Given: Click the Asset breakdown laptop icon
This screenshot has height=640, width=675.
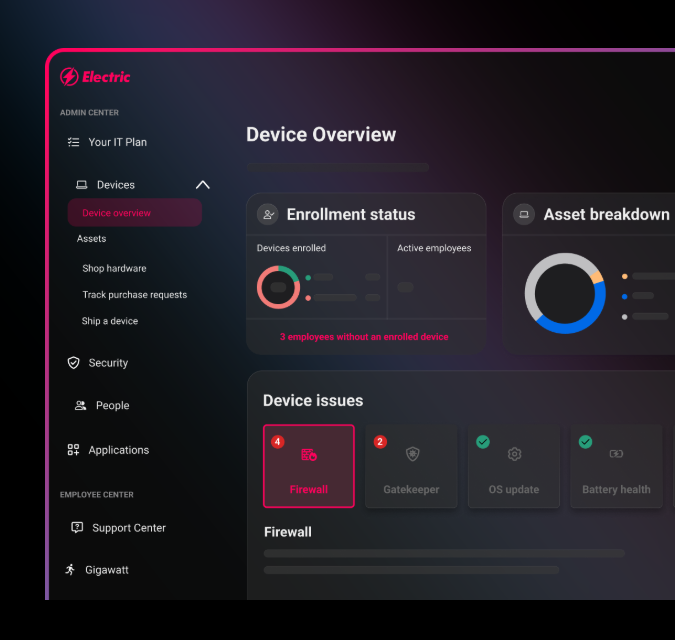Looking at the screenshot, I should (523, 214).
